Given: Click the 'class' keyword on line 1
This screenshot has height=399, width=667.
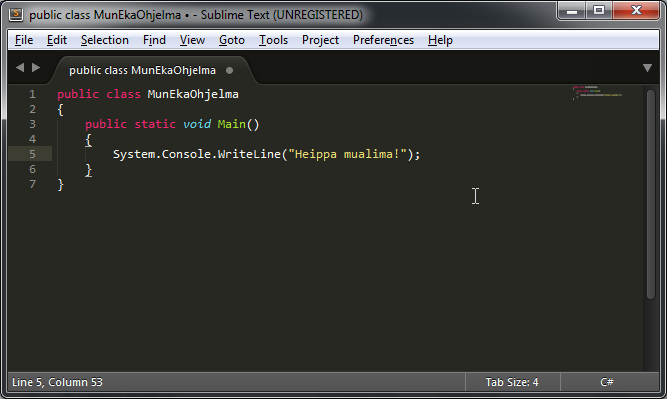Looking at the screenshot, I should pos(123,94).
